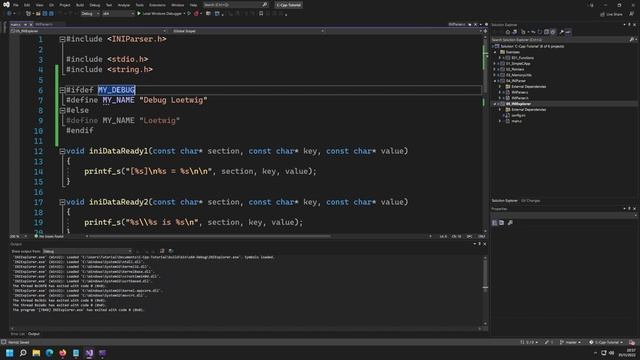This screenshot has height=360, width=640.
Task: Open the Debug configuration dropdown
Action: pos(90,13)
